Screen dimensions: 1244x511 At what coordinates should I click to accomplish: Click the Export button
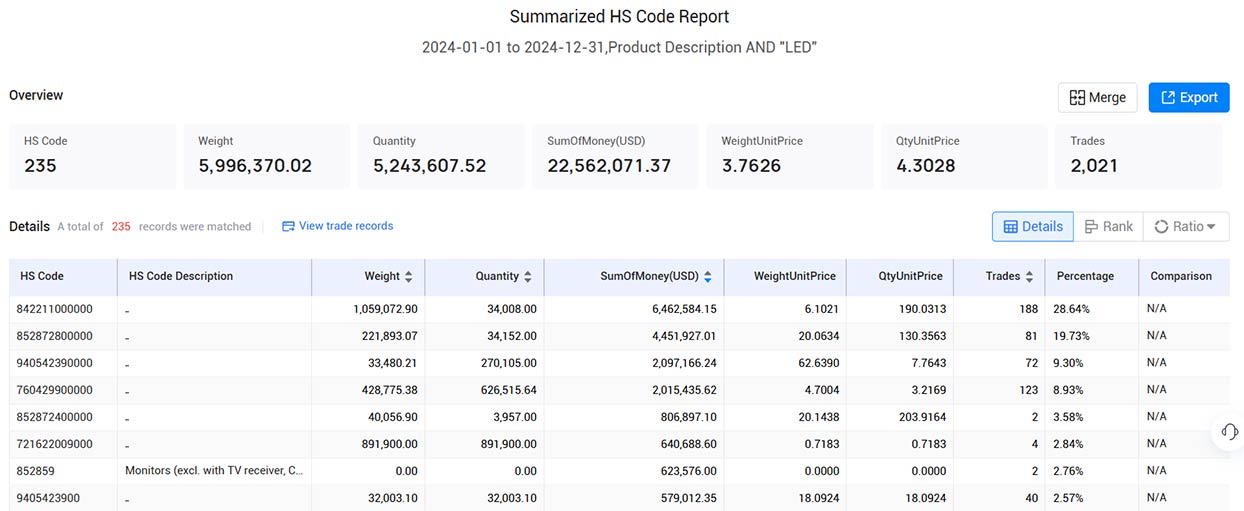click(1188, 97)
